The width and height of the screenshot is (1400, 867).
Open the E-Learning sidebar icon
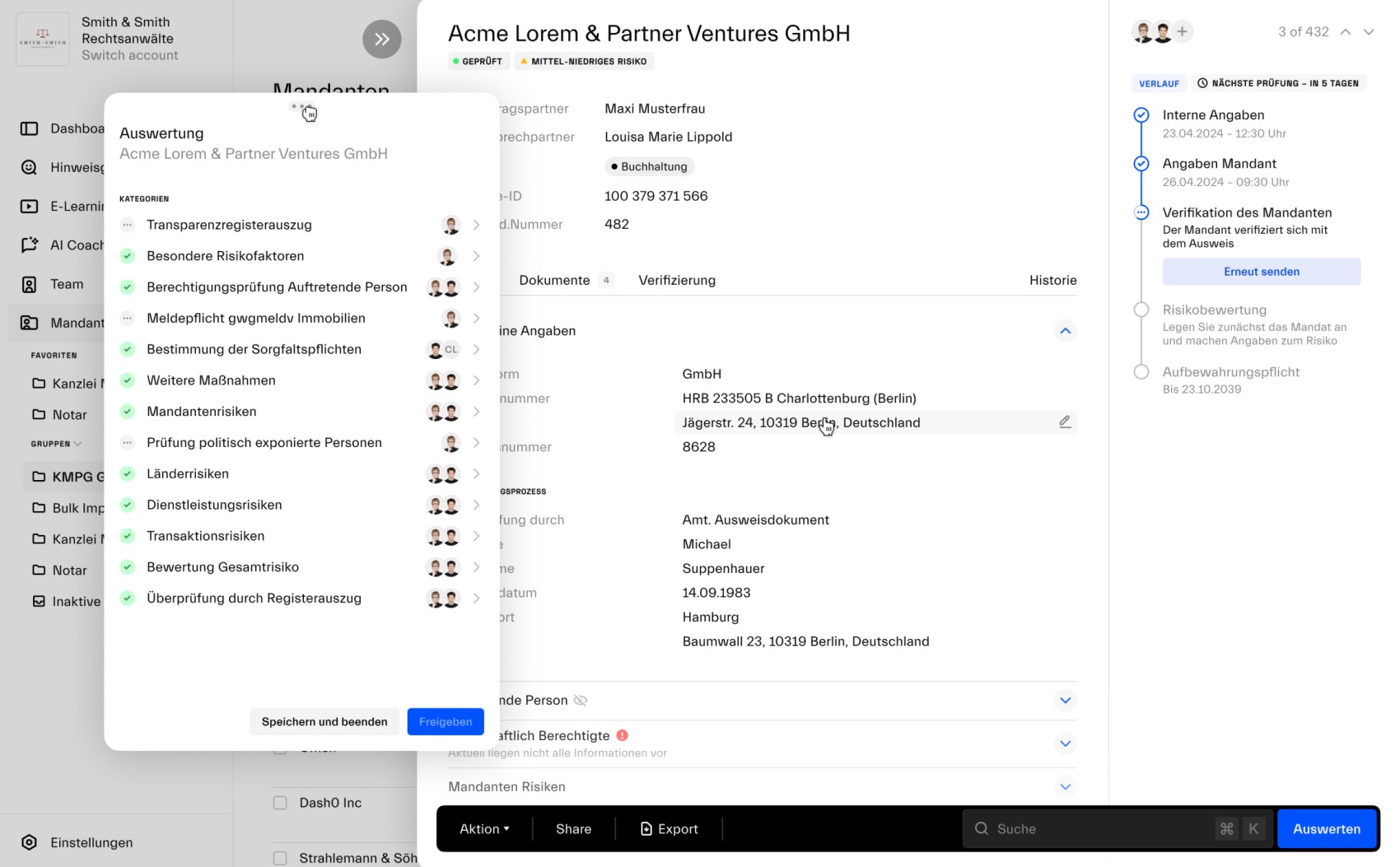point(29,207)
